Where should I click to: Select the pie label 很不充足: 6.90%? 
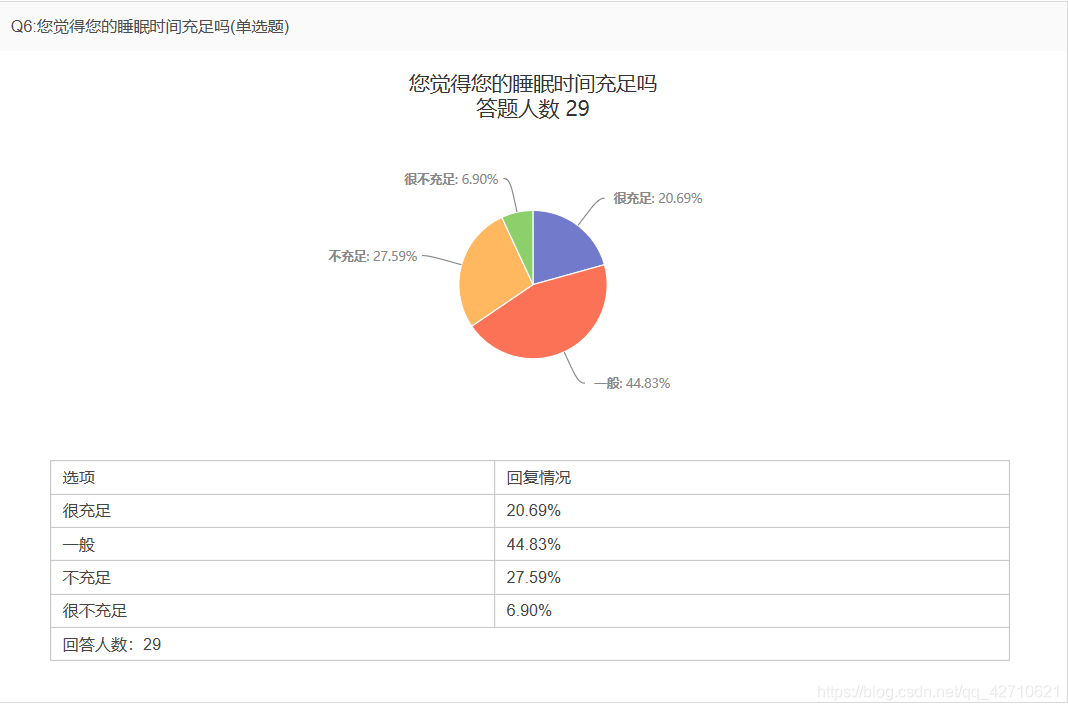coord(451,179)
